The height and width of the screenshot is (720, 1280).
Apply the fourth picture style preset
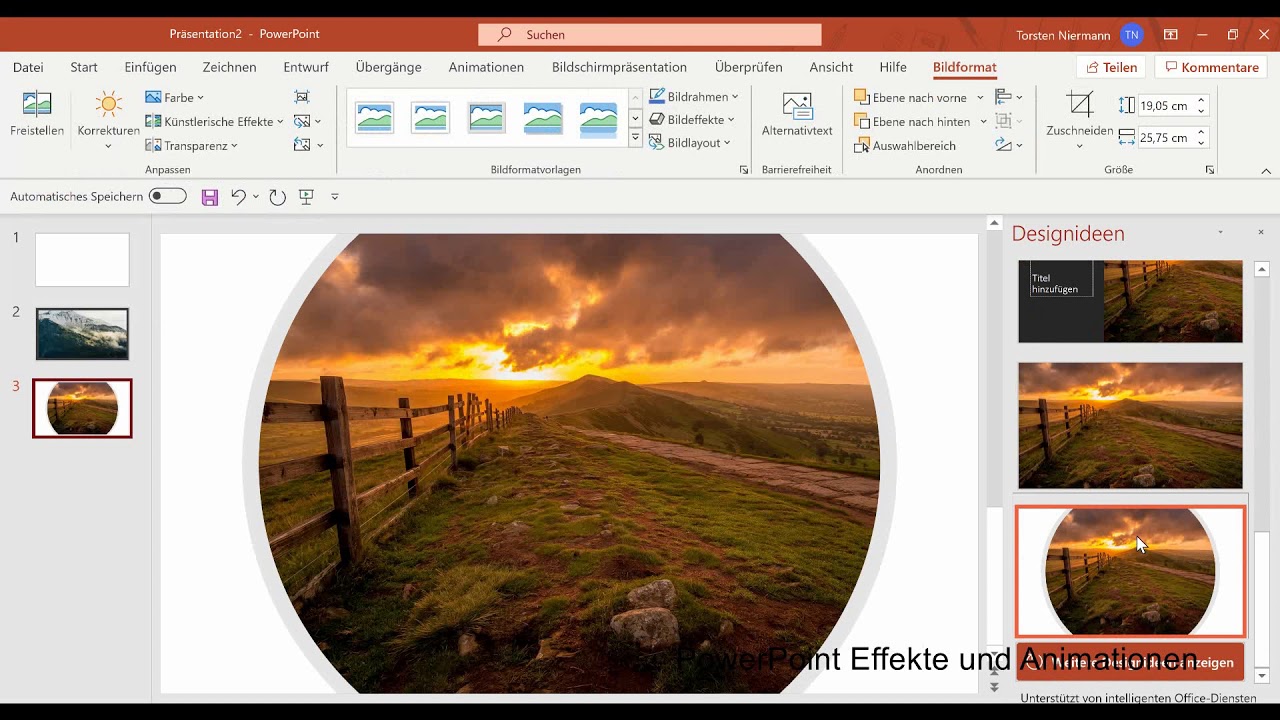click(x=543, y=118)
